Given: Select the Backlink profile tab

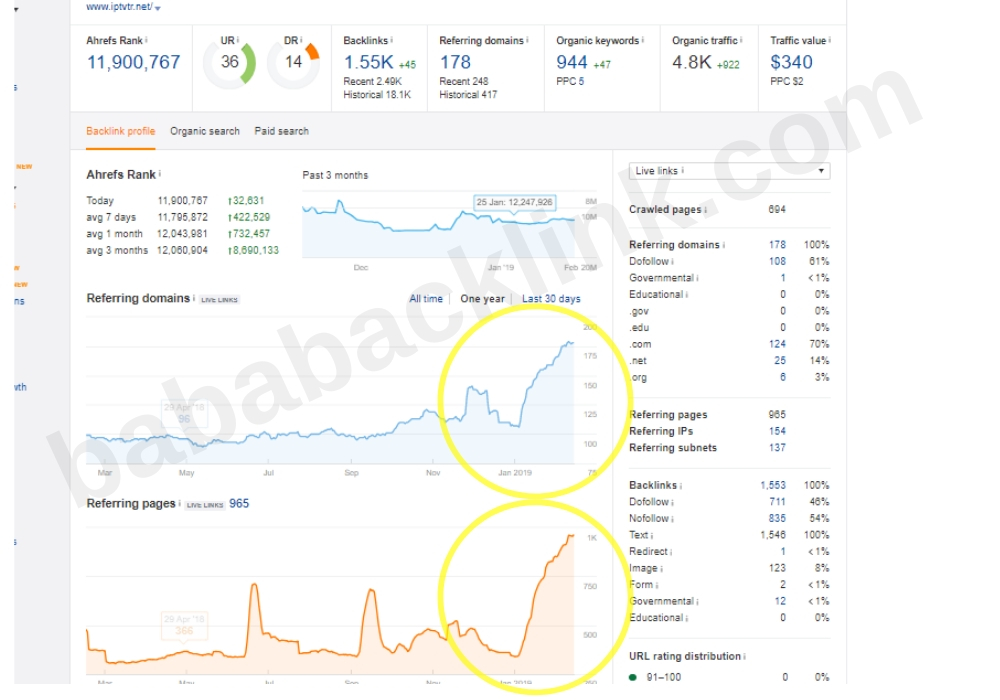Looking at the screenshot, I should coord(121,131).
